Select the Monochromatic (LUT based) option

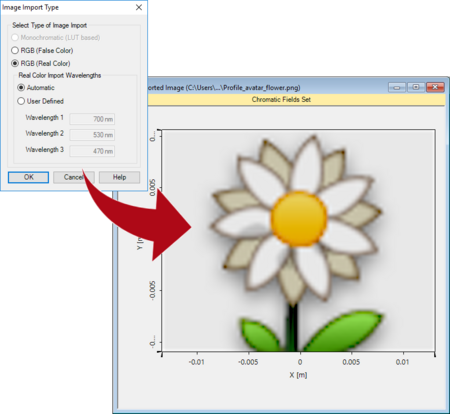(56, 37)
